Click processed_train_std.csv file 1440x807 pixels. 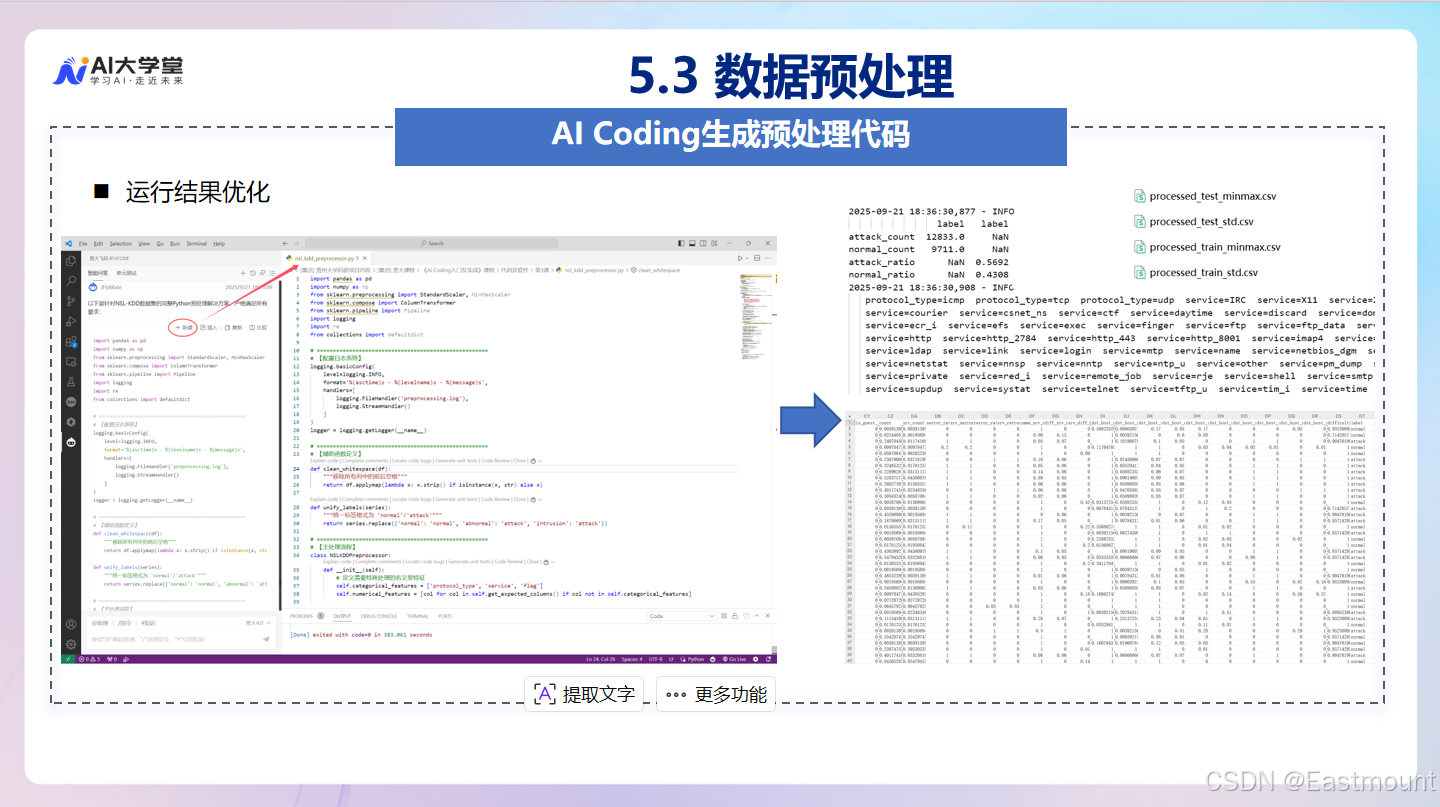pos(1195,272)
